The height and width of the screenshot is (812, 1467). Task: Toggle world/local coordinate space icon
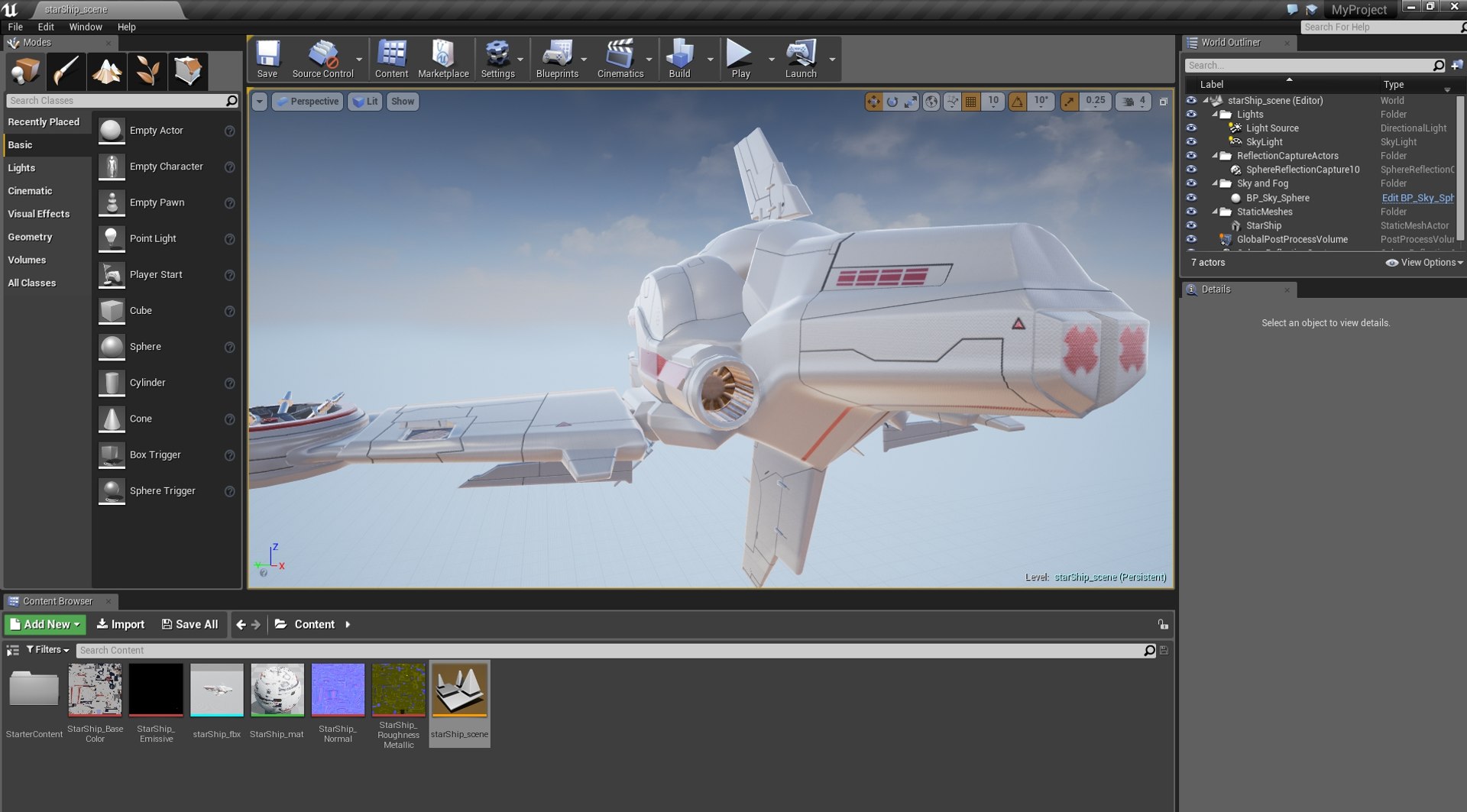point(931,102)
